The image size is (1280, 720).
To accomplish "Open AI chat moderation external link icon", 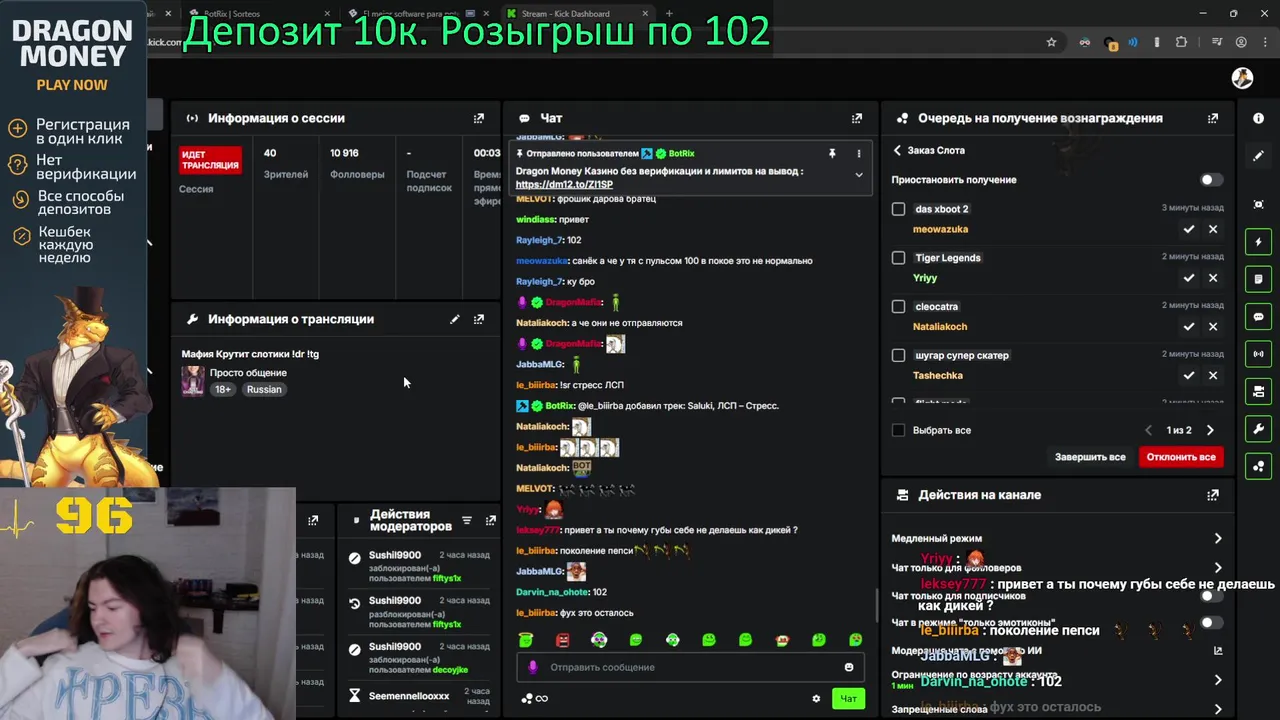I will click(x=1217, y=650).
